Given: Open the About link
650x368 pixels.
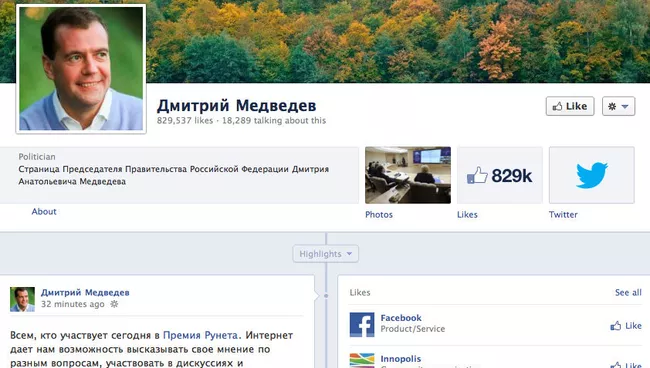Looking at the screenshot, I should (44, 211).
